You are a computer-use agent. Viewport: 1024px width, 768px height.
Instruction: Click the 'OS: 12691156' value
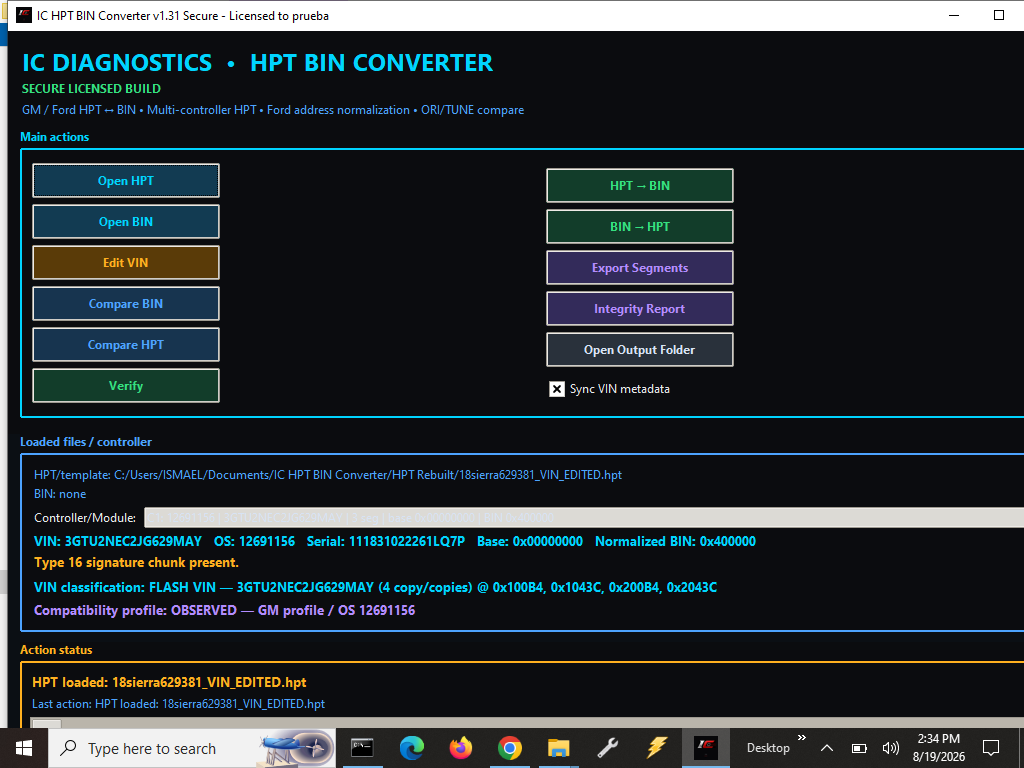pos(254,541)
